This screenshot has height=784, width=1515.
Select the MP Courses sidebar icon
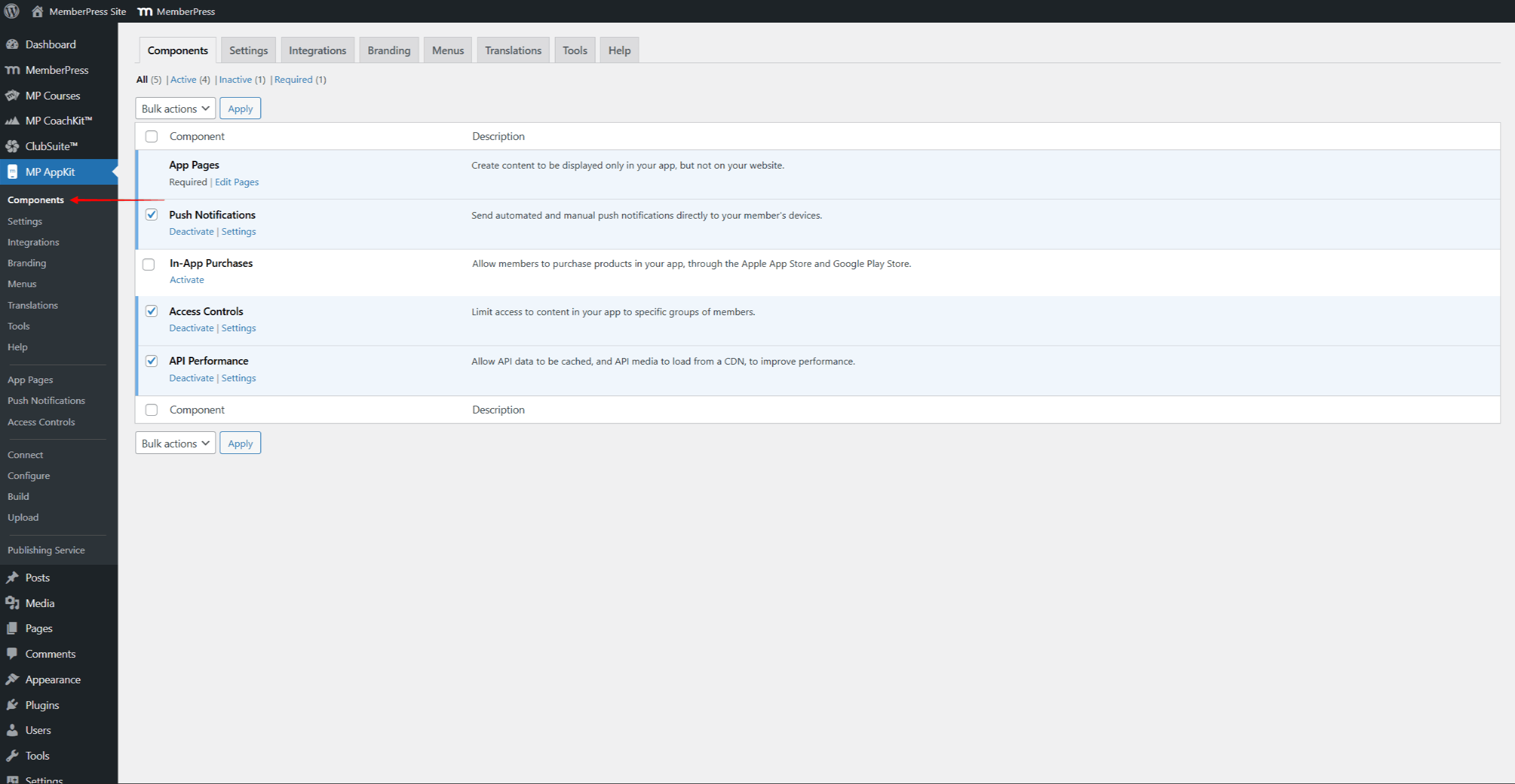[x=13, y=95]
